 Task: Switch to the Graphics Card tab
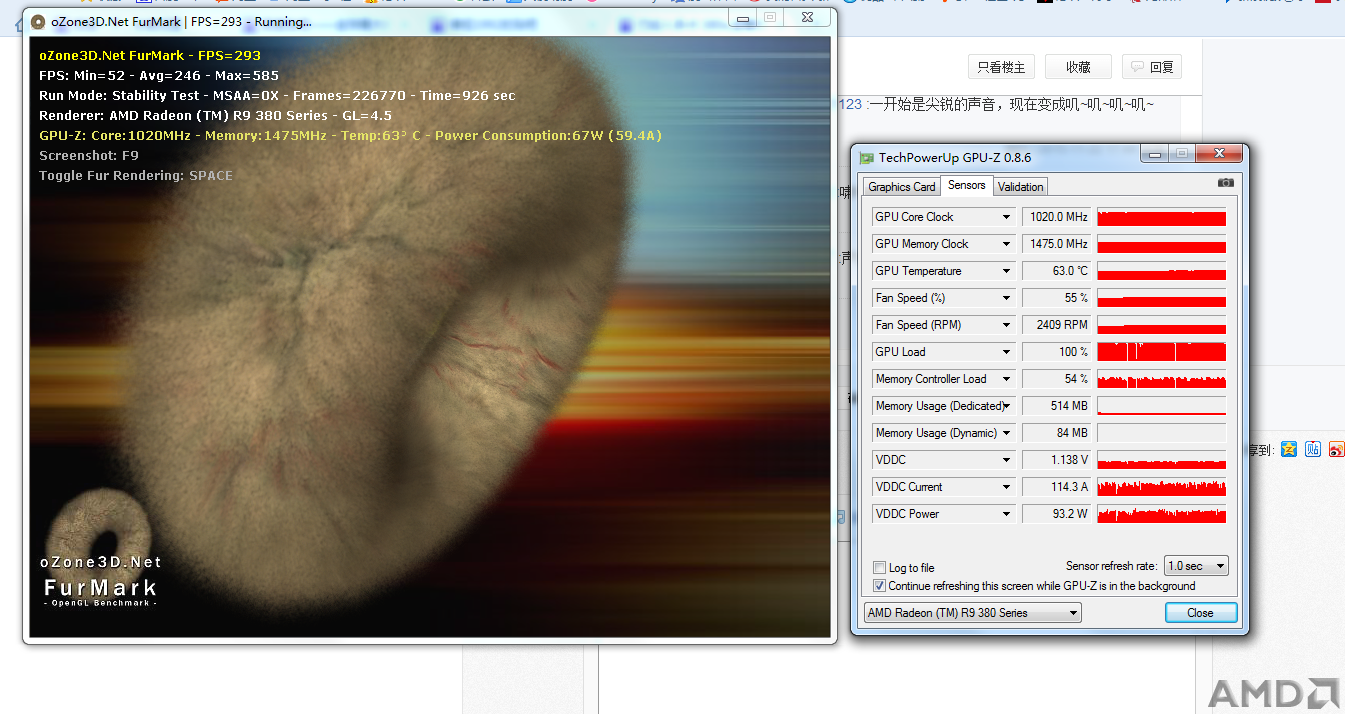(x=902, y=187)
